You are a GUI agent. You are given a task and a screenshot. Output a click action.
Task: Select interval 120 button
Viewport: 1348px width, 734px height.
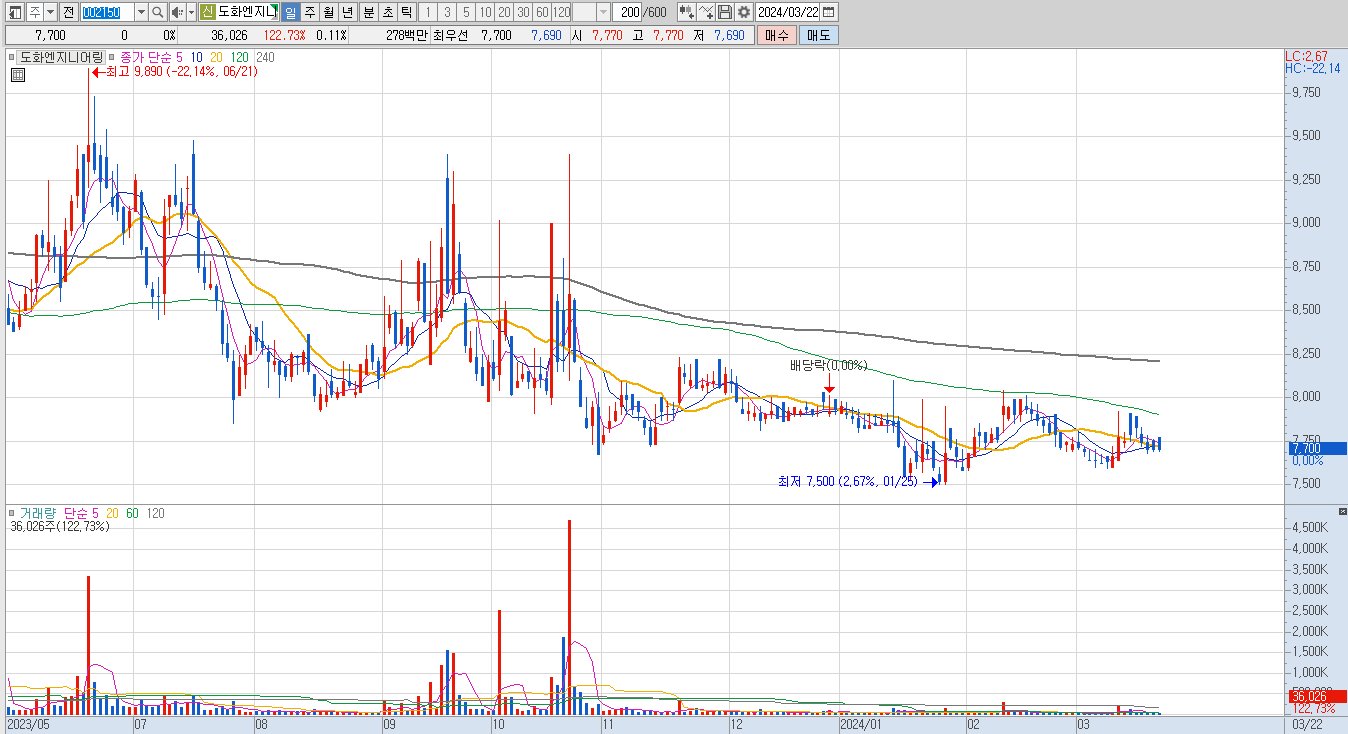pyautogui.click(x=562, y=12)
